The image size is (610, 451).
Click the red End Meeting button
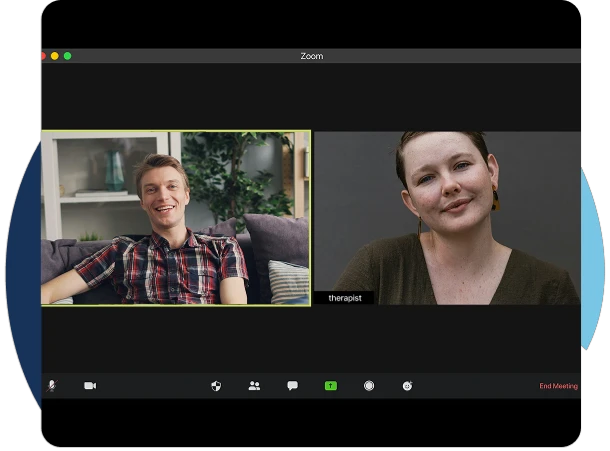pyautogui.click(x=558, y=386)
